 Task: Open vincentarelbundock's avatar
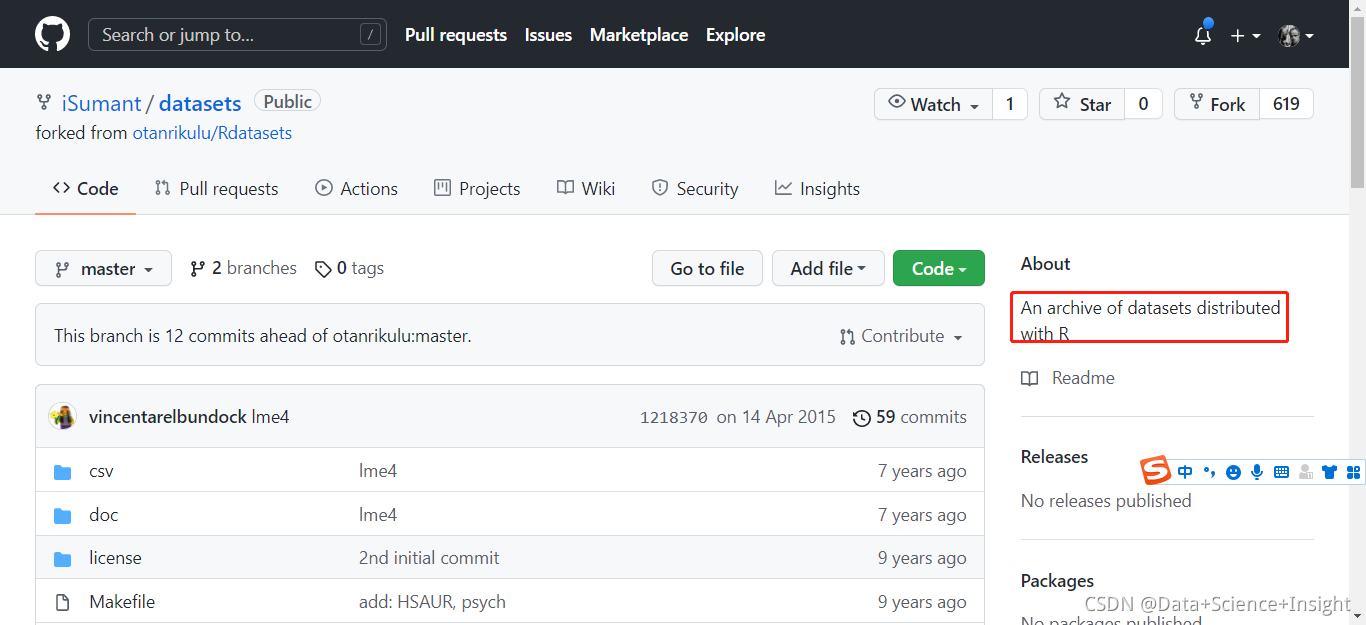pos(63,417)
